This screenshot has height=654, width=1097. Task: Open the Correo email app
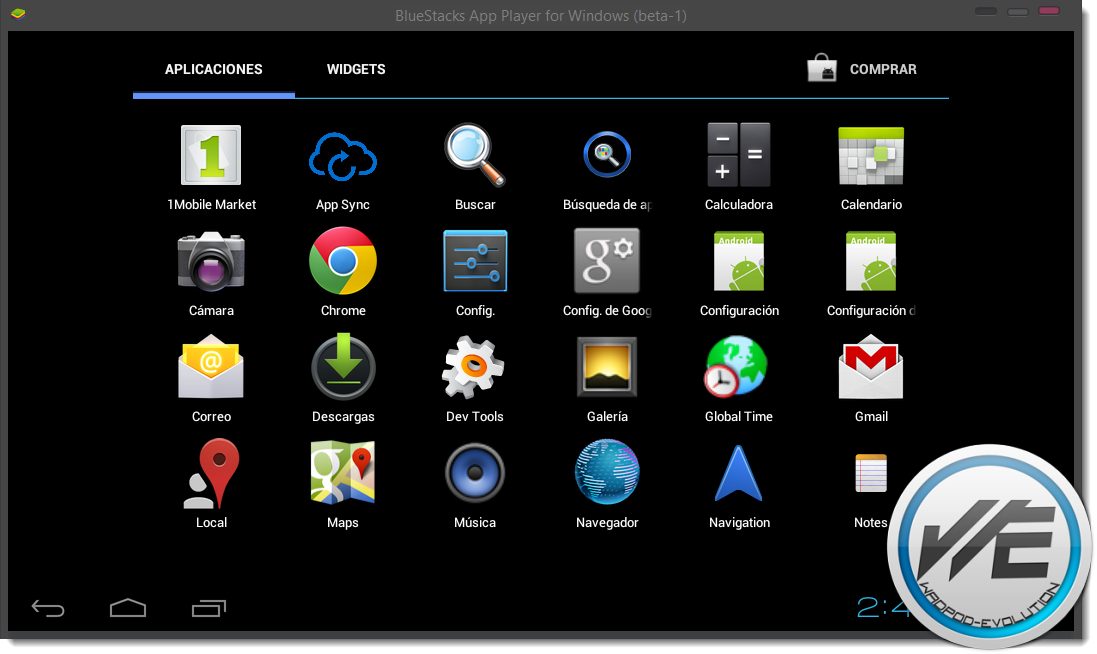[x=211, y=367]
